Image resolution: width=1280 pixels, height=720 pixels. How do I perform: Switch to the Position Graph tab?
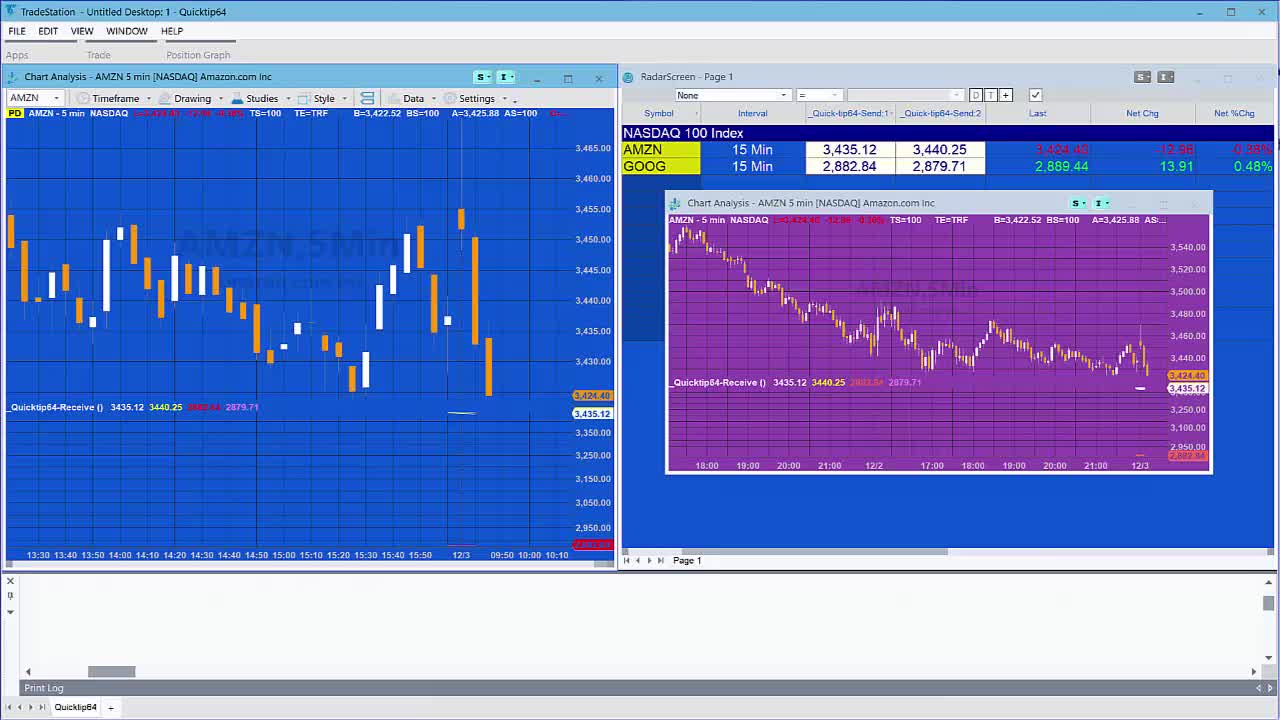[x=198, y=55]
